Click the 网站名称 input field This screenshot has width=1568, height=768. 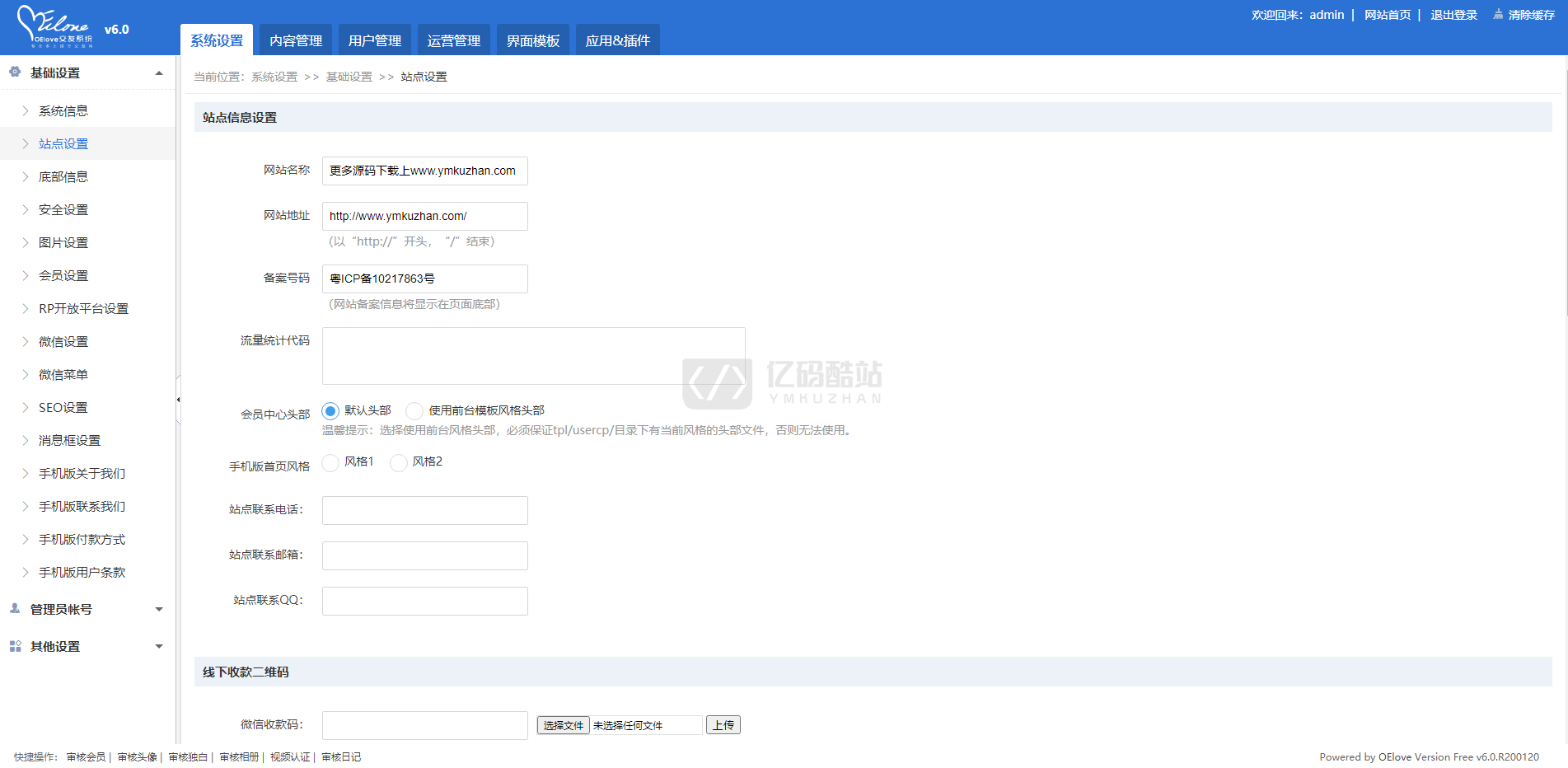pyautogui.click(x=425, y=171)
